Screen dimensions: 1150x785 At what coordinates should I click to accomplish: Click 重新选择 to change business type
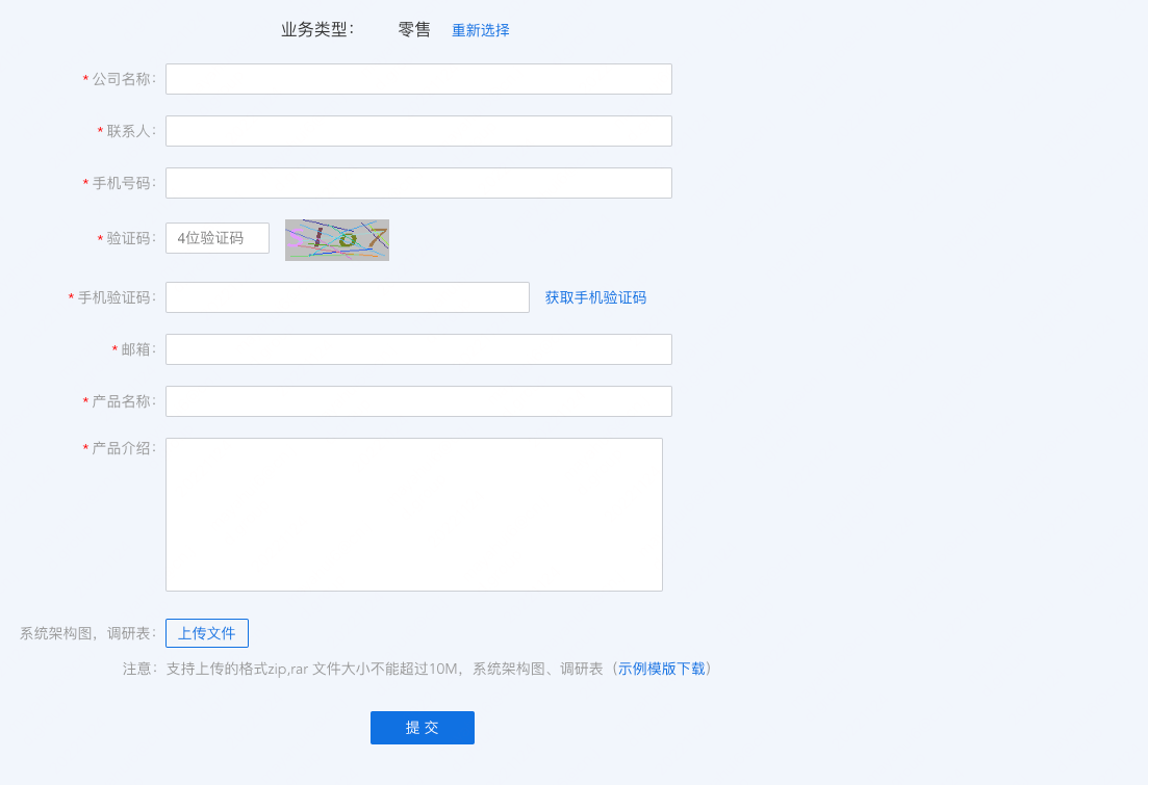pyautogui.click(x=480, y=30)
